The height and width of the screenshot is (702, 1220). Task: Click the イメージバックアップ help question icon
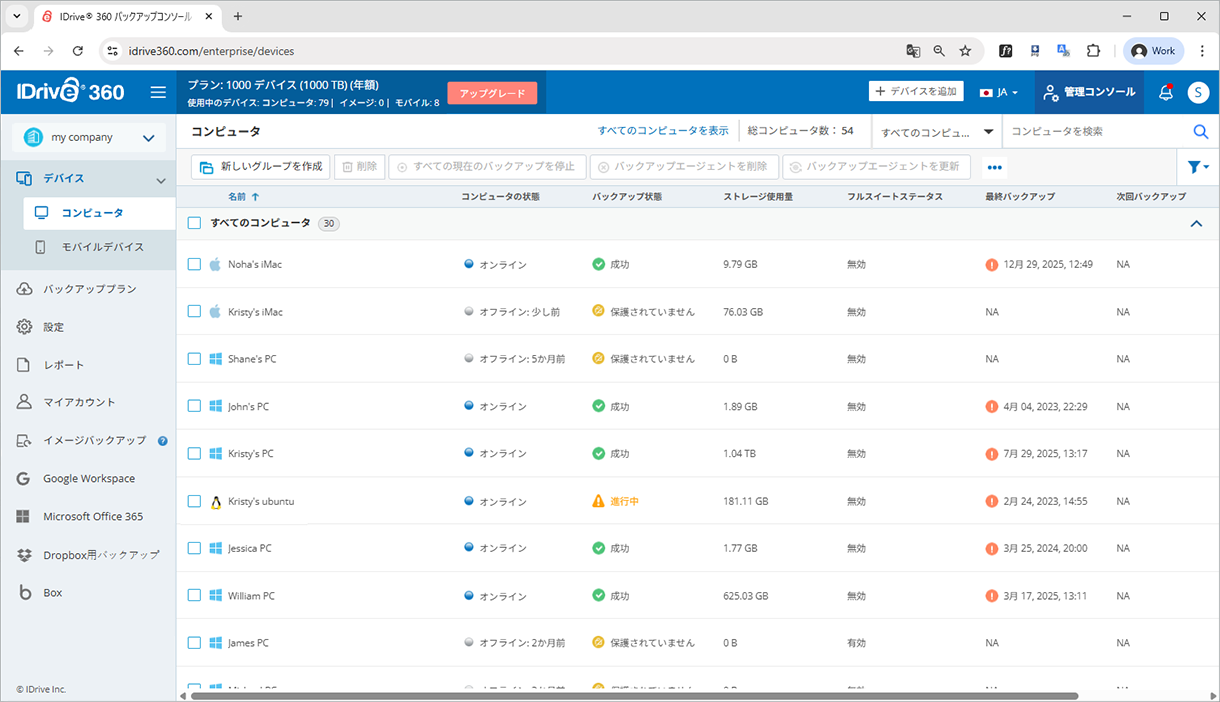[163, 440]
